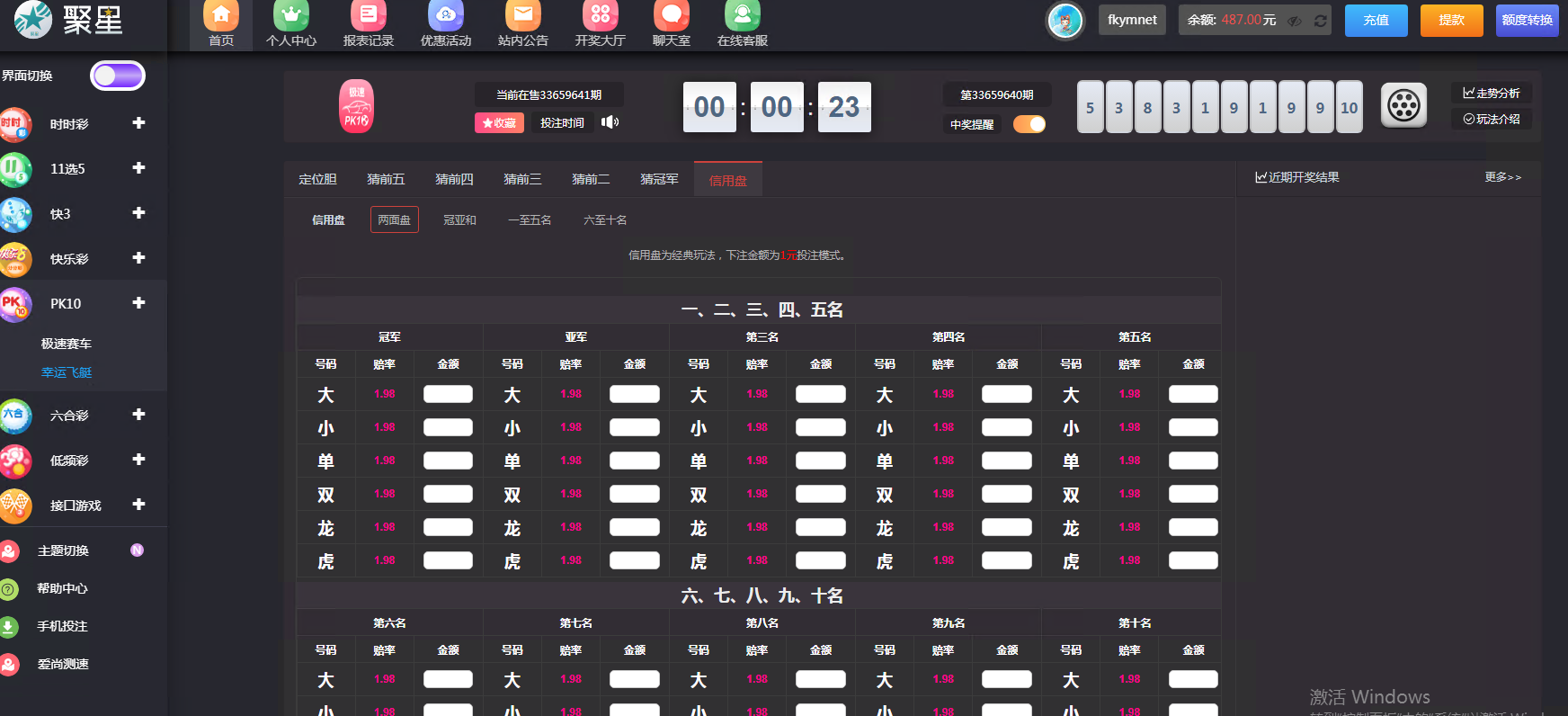Image resolution: width=1568 pixels, height=716 pixels.
Task: Open 个人中心 crown icon
Action: tap(291, 16)
